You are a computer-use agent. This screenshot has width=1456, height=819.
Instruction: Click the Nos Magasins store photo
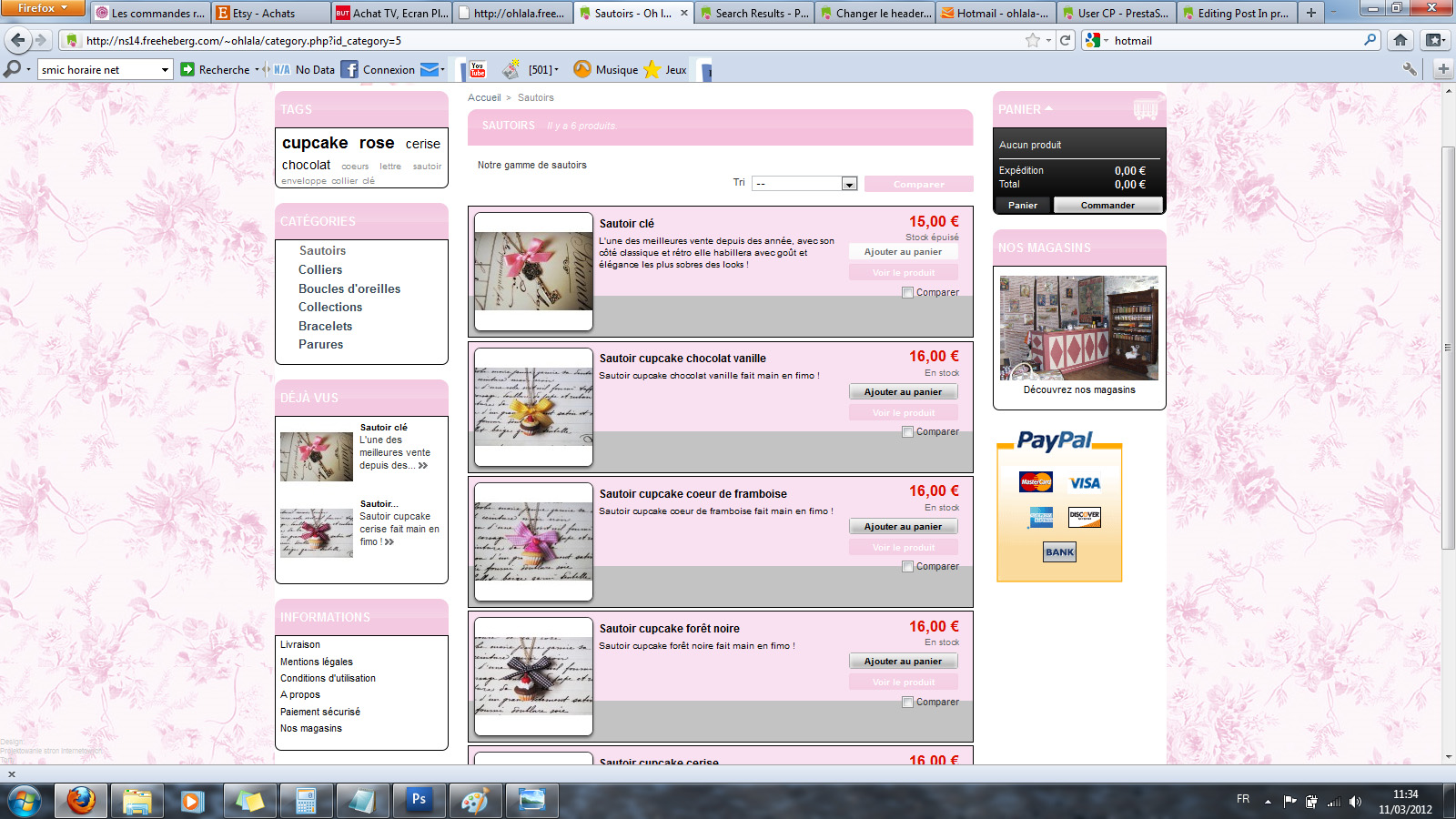click(x=1079, y=328)
